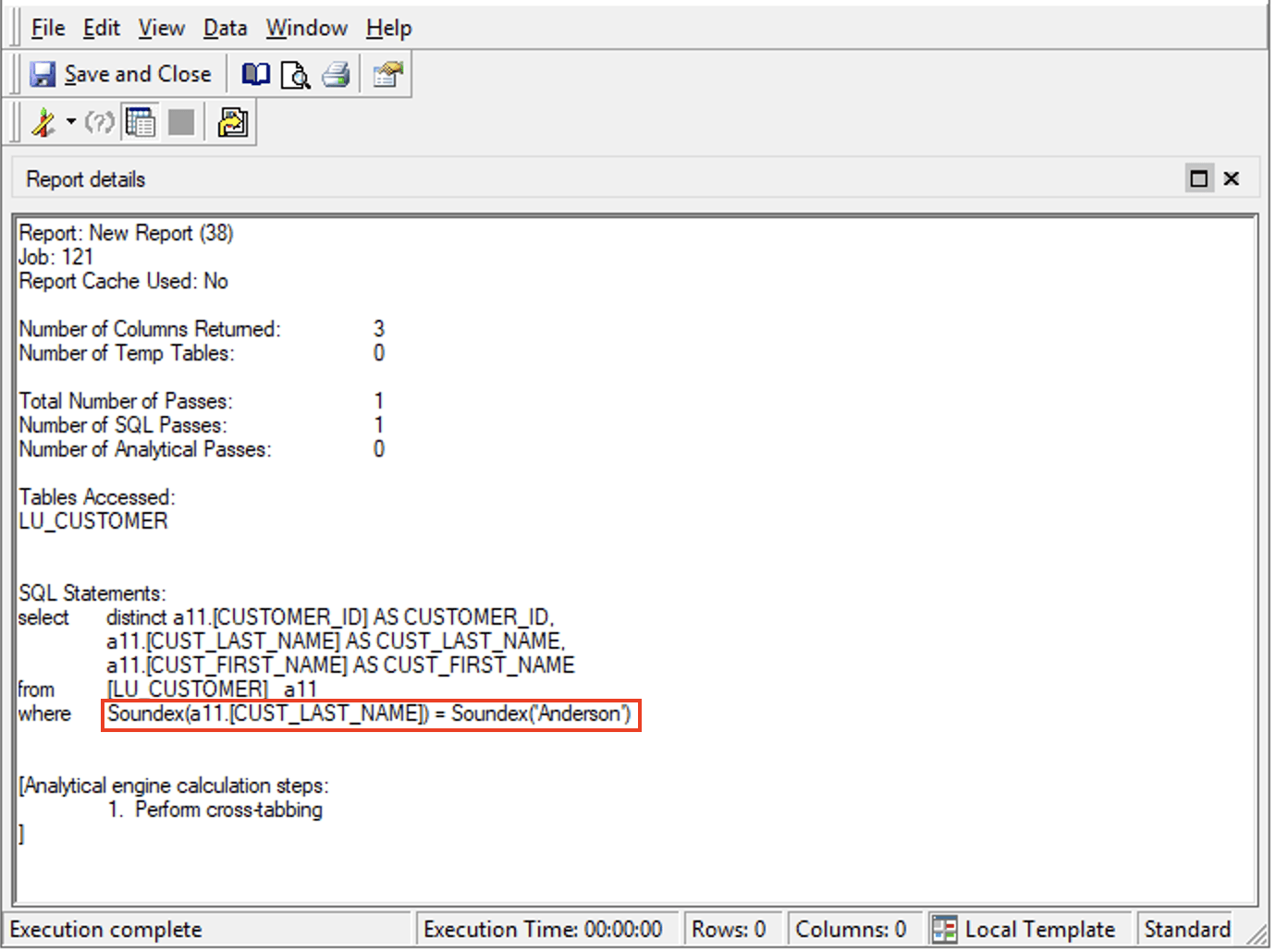
Task: Maximize the Report details panel
Action: [1199, 178]
